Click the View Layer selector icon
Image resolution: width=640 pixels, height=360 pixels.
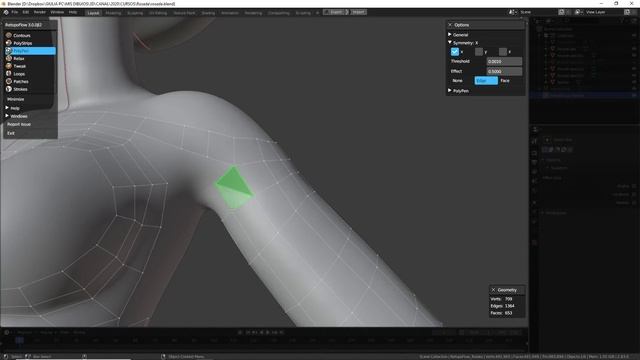point(578,12)
